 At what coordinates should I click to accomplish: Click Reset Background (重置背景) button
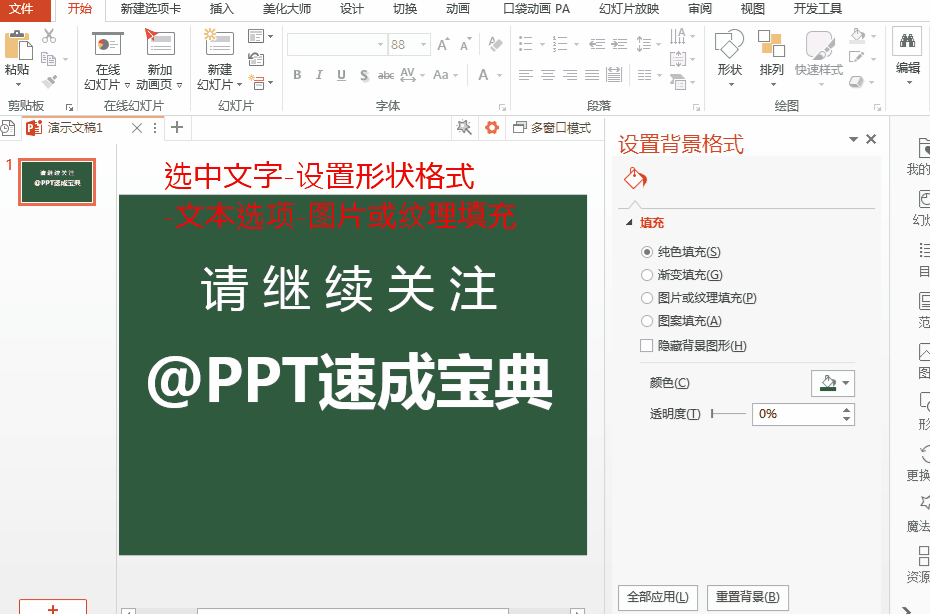click(x=747, y=597)
